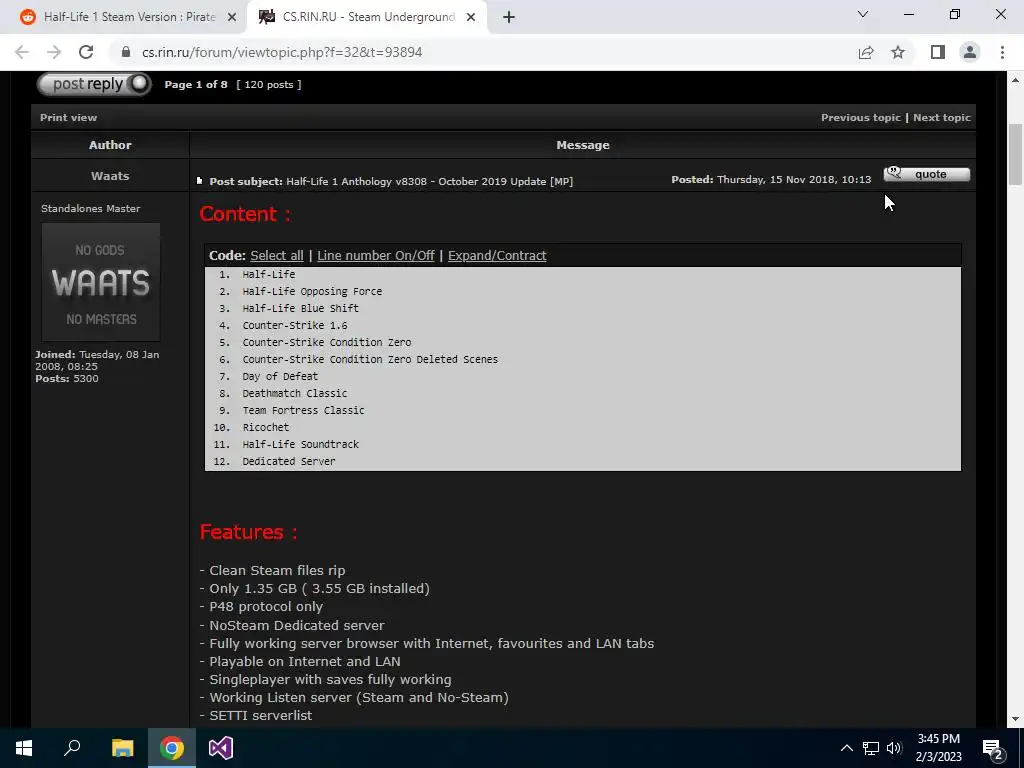Viewport: 1024px width, 768px height.
Task: Click code line 'Ricochet'
Action: pos(266,427)
